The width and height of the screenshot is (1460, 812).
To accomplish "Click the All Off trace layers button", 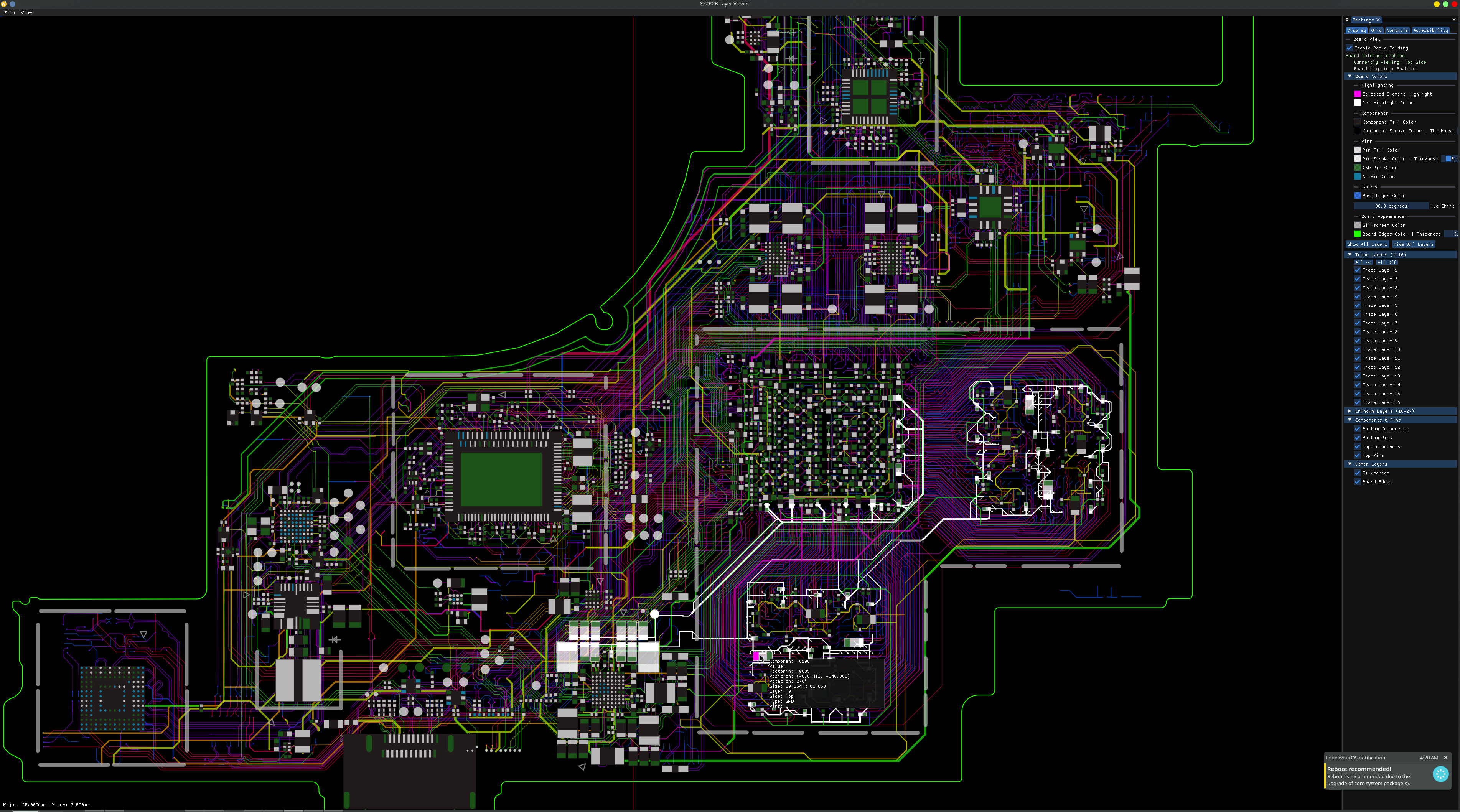I will tap(1386, 262).
